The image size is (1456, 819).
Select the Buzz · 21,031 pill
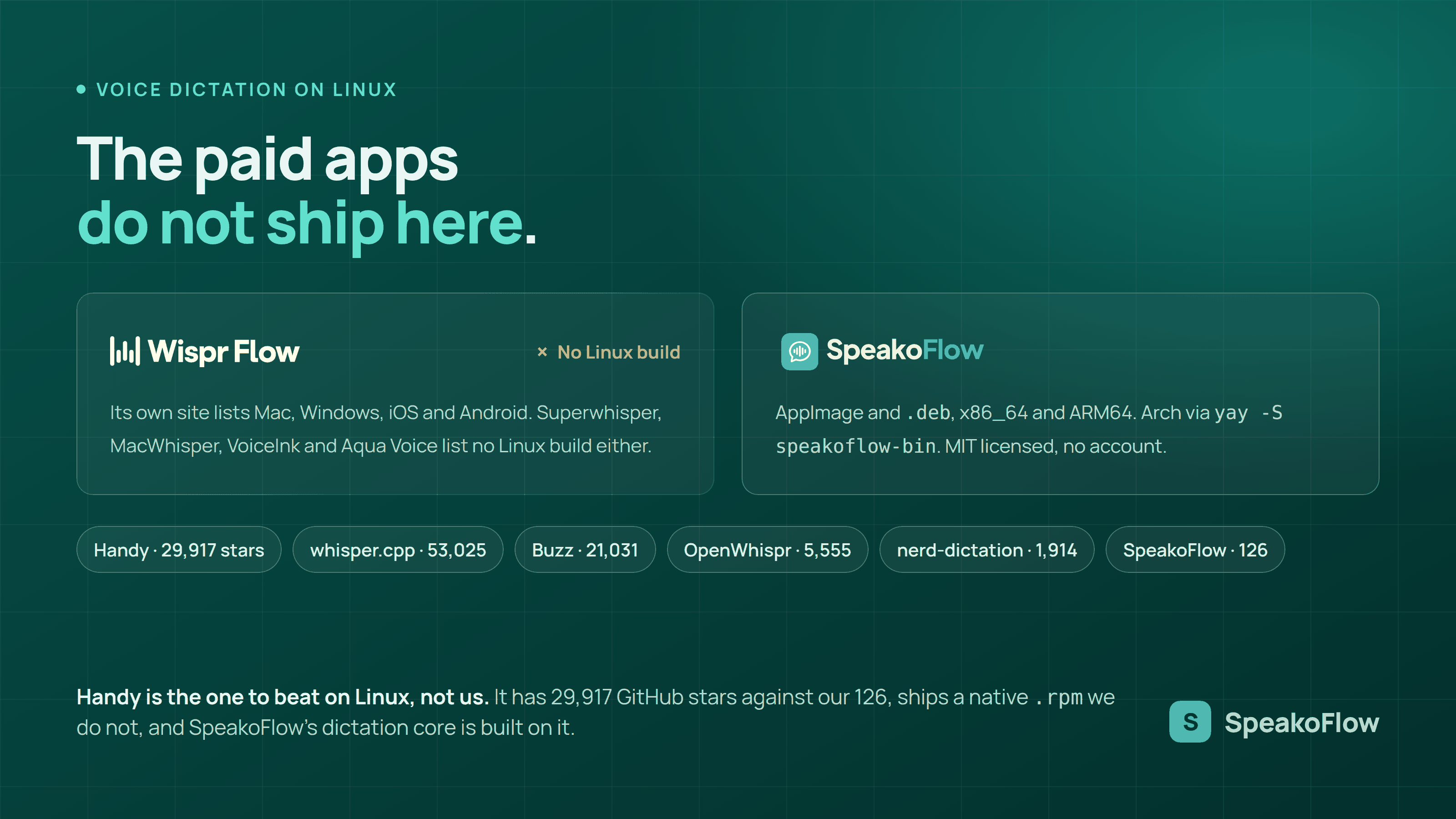[x=585, y=549]
